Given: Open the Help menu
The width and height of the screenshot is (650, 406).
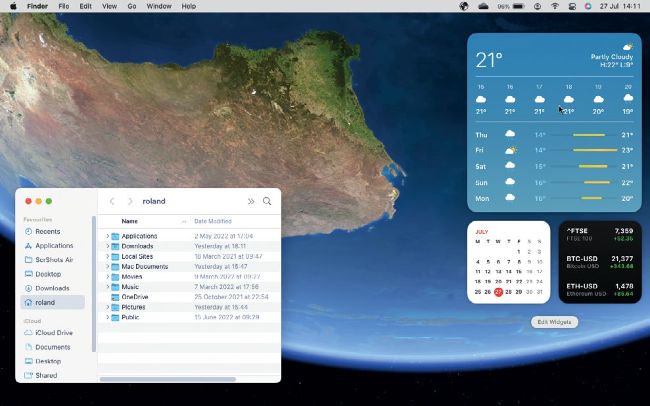Looking at the screenshot, I should [189, 6].
